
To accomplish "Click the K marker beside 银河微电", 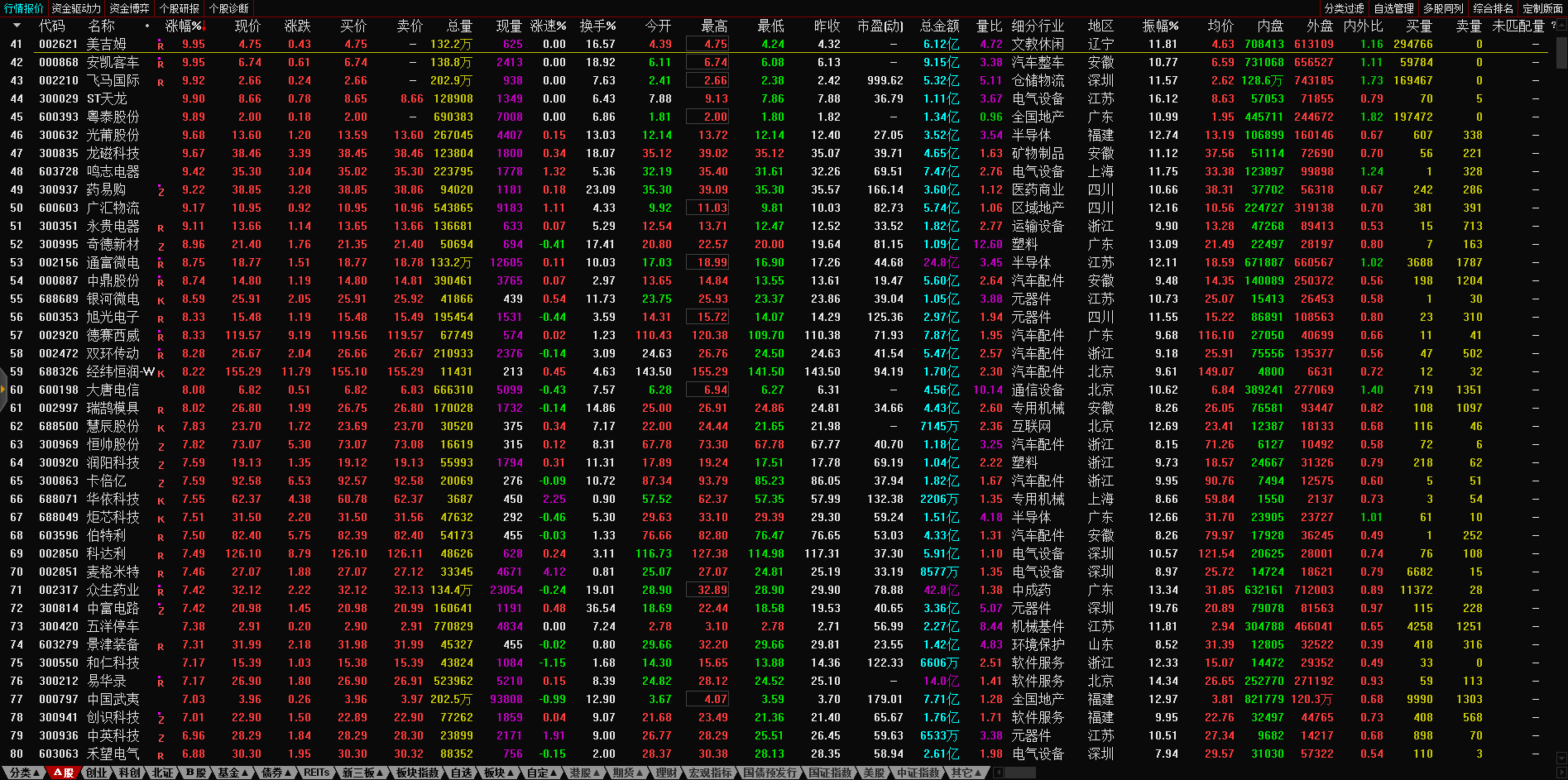I will coord(161,300).
